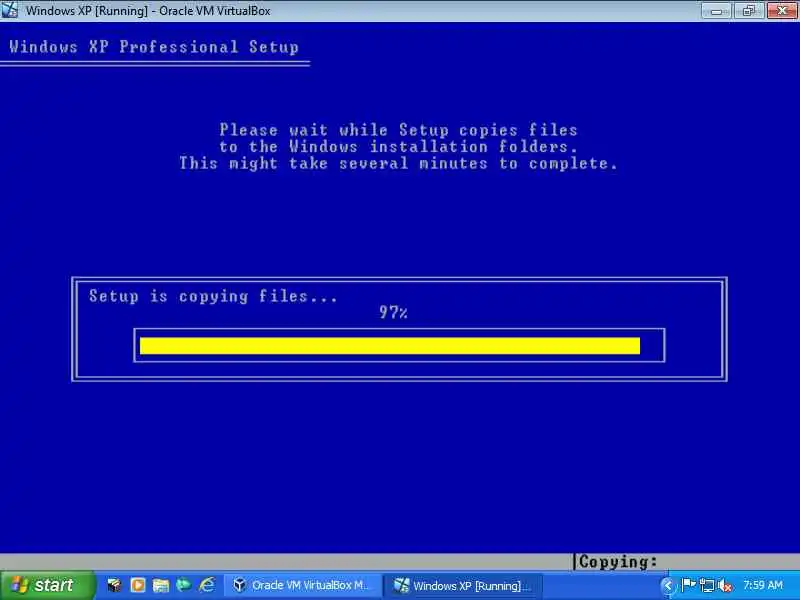Click the window title 'Windows XP [Running] - Oracle VM VirtualBox'
This screenshot has width=800, height=600.
click(x=148, y=11)
